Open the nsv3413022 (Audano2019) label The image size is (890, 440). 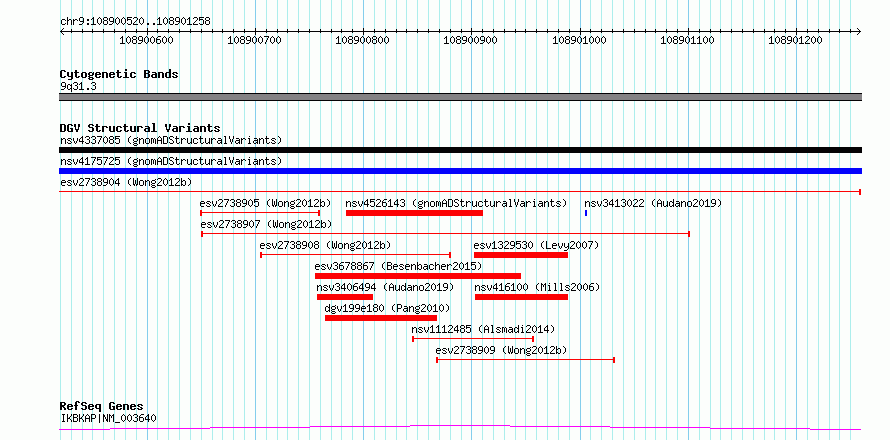[x=653, y=203]
